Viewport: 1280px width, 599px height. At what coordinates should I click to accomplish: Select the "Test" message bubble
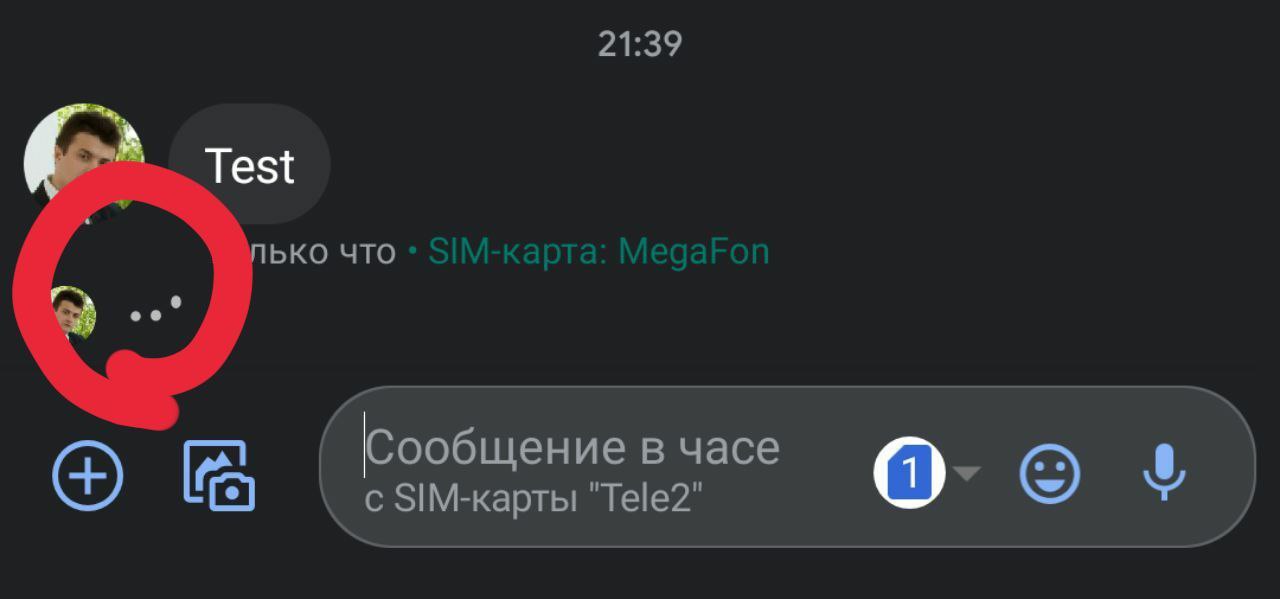point(249,165)
